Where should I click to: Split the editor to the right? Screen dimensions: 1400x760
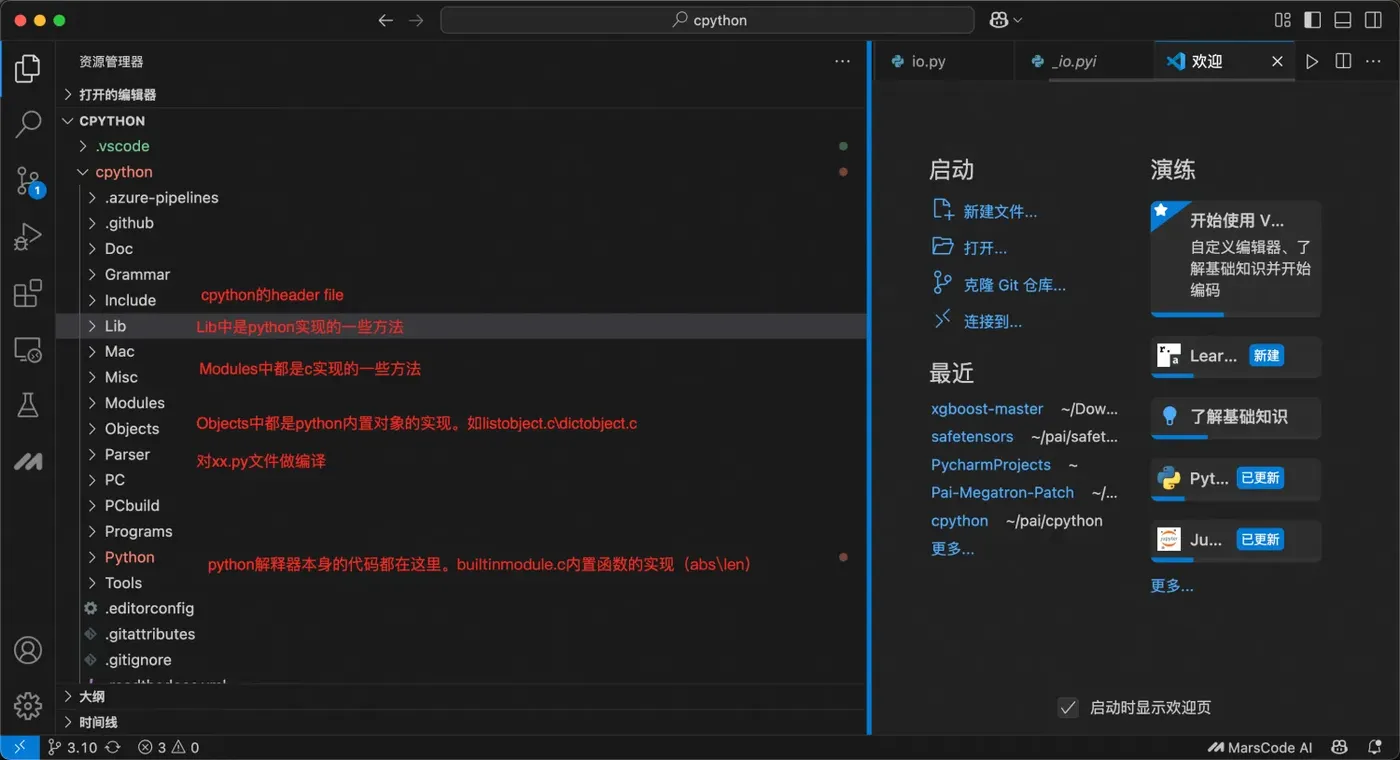[1343, 61]
